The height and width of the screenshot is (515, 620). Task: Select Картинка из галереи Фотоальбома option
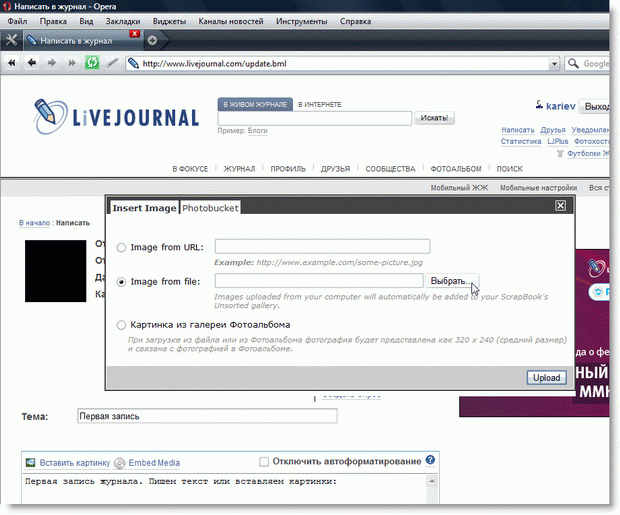[x=121, y=325]
